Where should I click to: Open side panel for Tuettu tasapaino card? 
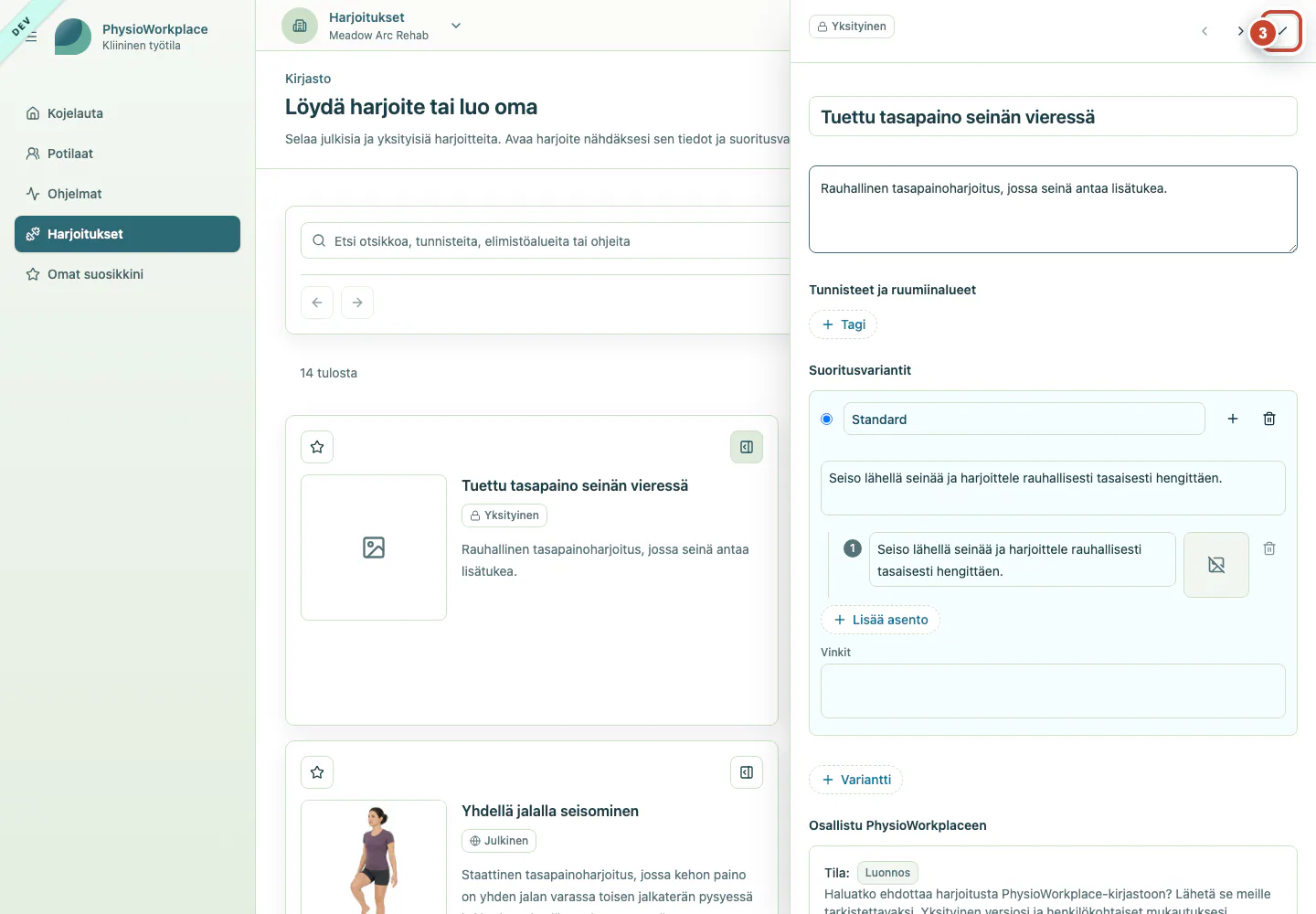click(x=747, y=447)
